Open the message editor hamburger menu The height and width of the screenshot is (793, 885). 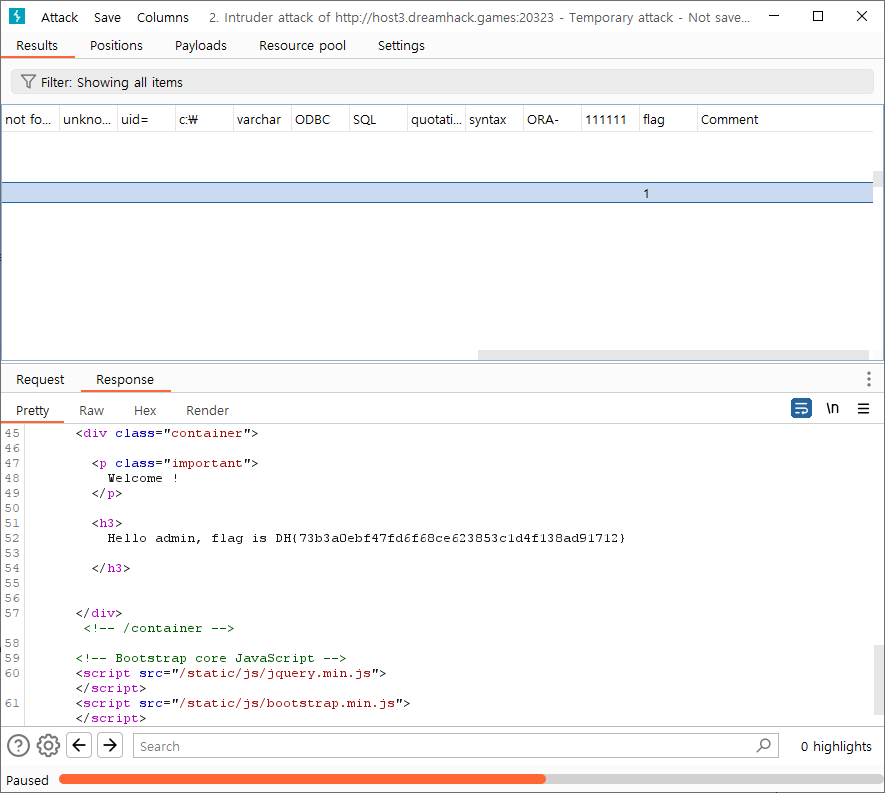click(863, 408)
